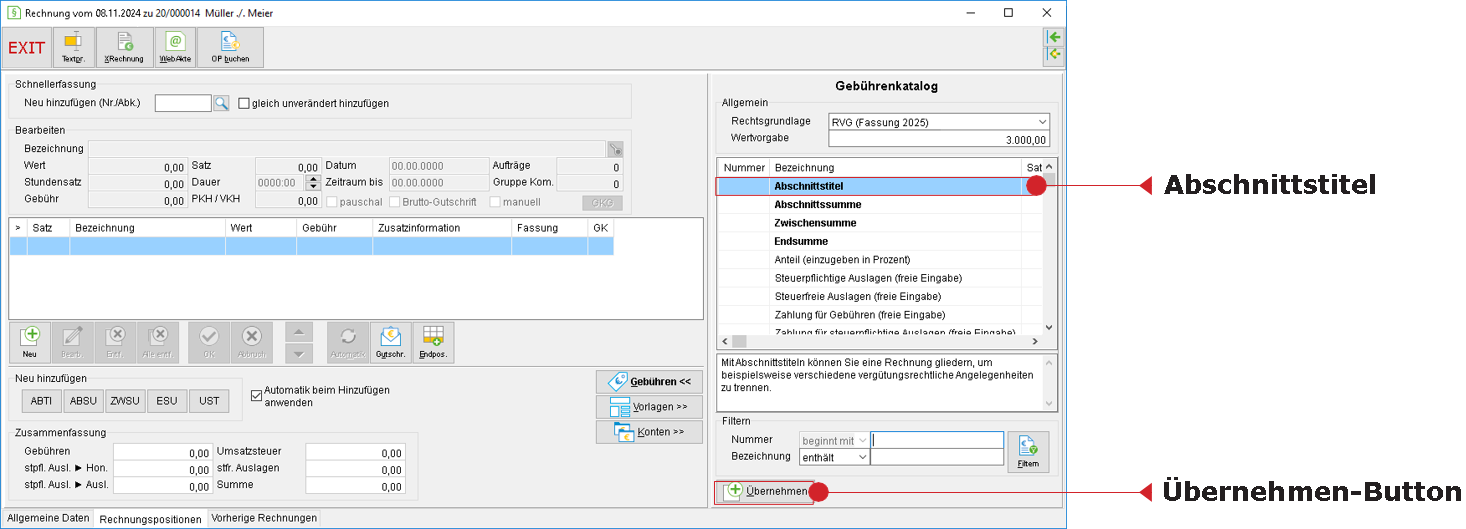This screenshot has width=1466, height=529.
Task: Click the Bearb. edit icon
Action: tap(72, 342)
